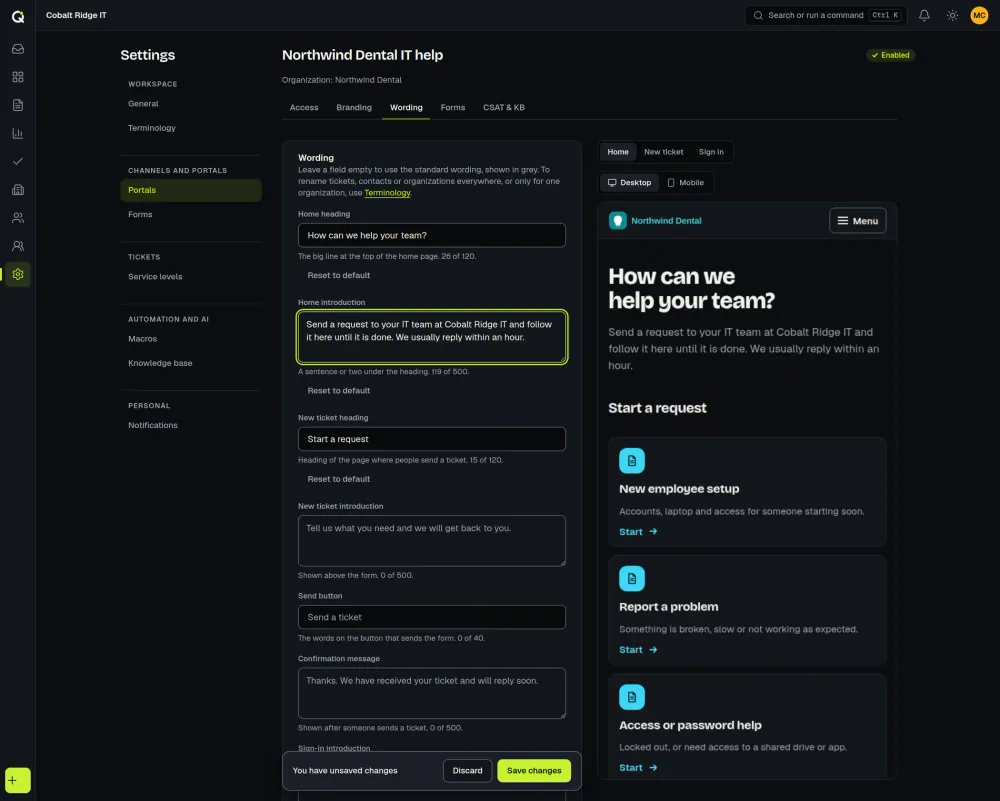Click into the Send button text field
Image resolution: width=1000 pixels, height=801 pixels.
click(432, 617)
